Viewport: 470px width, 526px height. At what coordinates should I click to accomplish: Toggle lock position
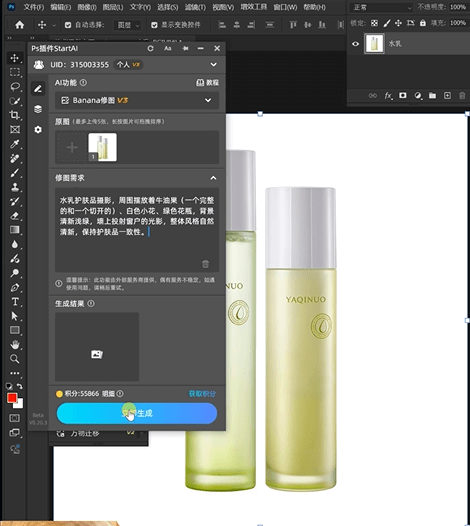point(398,23)
